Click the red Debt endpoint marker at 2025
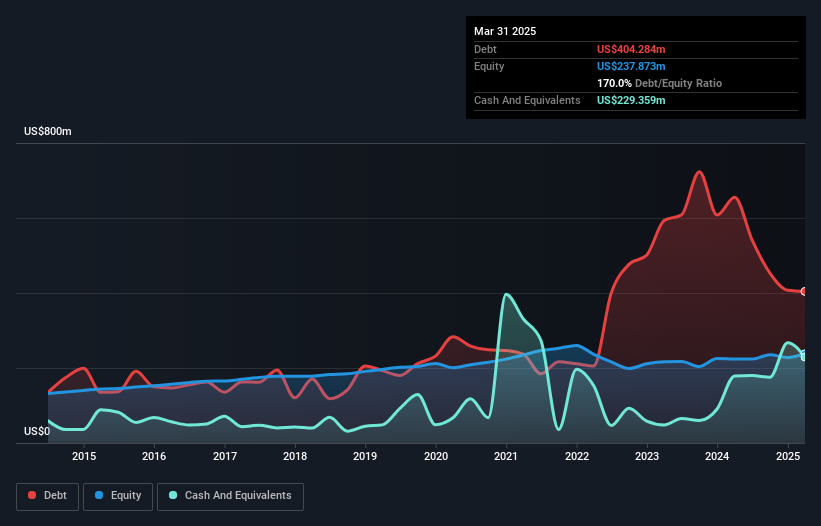Screen dimensions: 821x526 [804, 292]
